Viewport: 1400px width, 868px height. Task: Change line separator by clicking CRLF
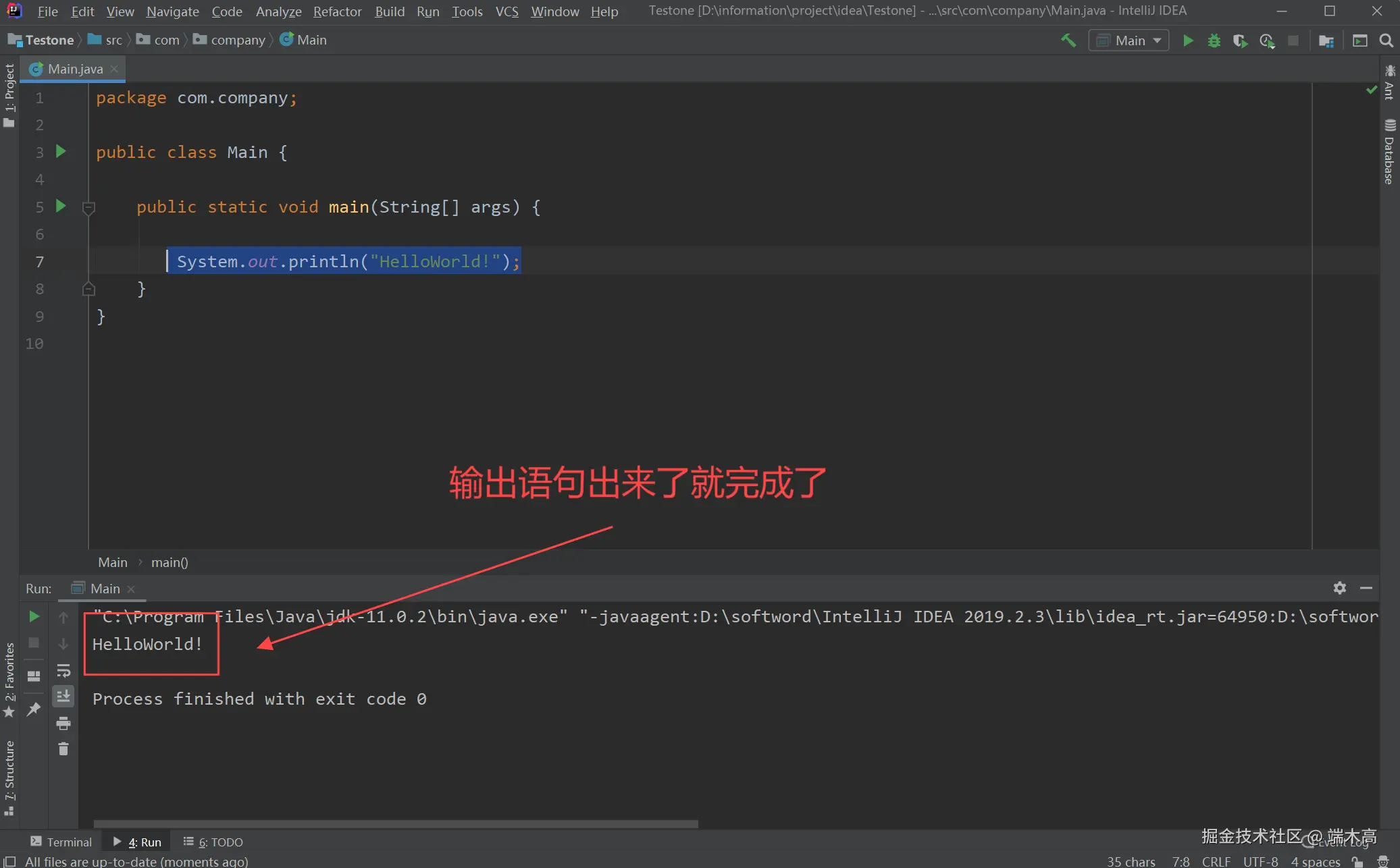(1217, 862)
